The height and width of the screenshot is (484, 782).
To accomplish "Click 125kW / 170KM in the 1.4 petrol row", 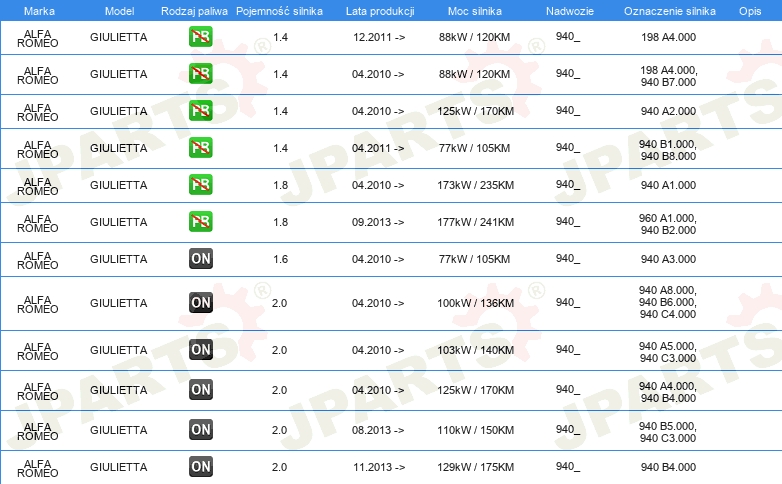I will [475, 111].
